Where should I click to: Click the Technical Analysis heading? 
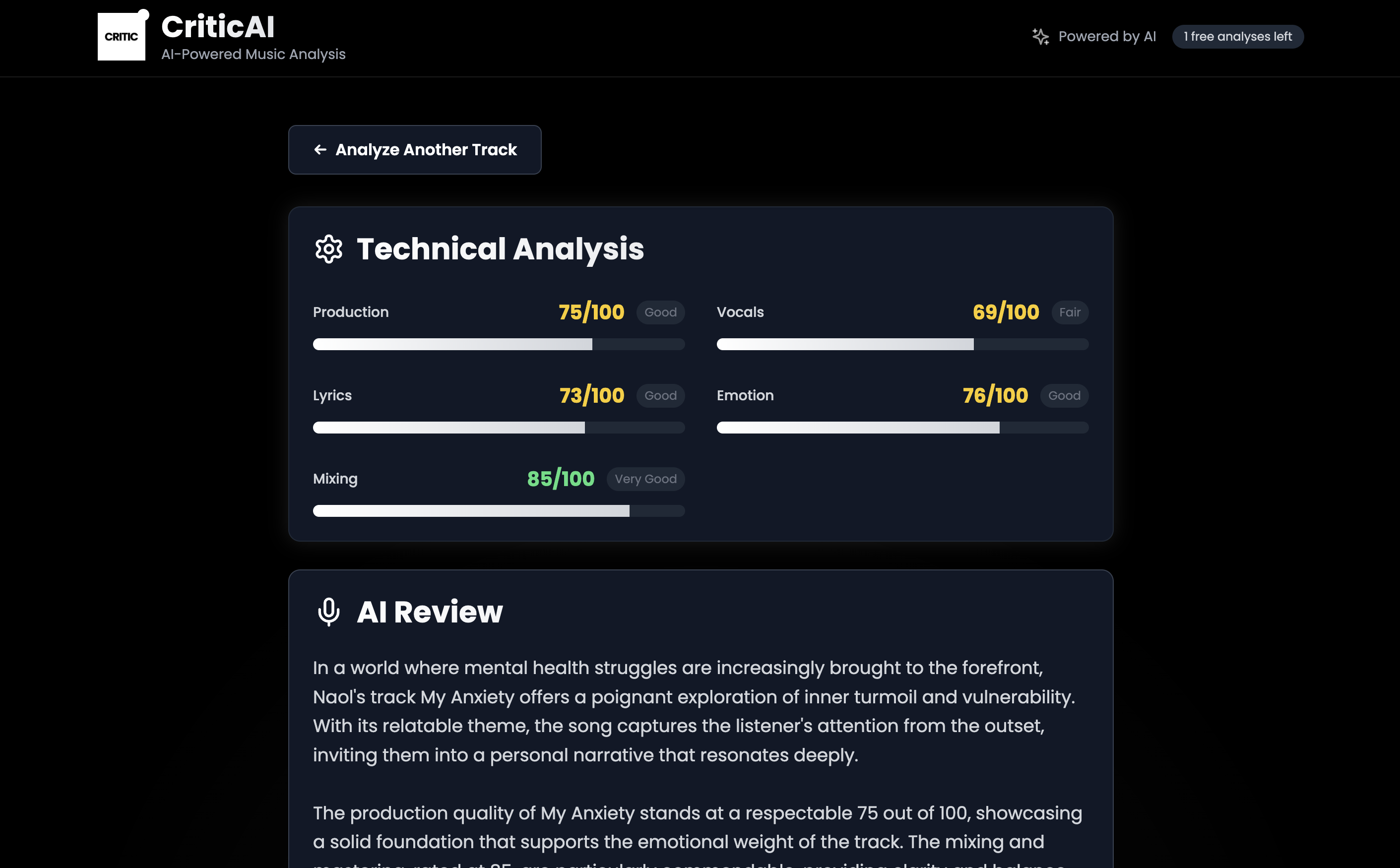(x=500, y=249)
